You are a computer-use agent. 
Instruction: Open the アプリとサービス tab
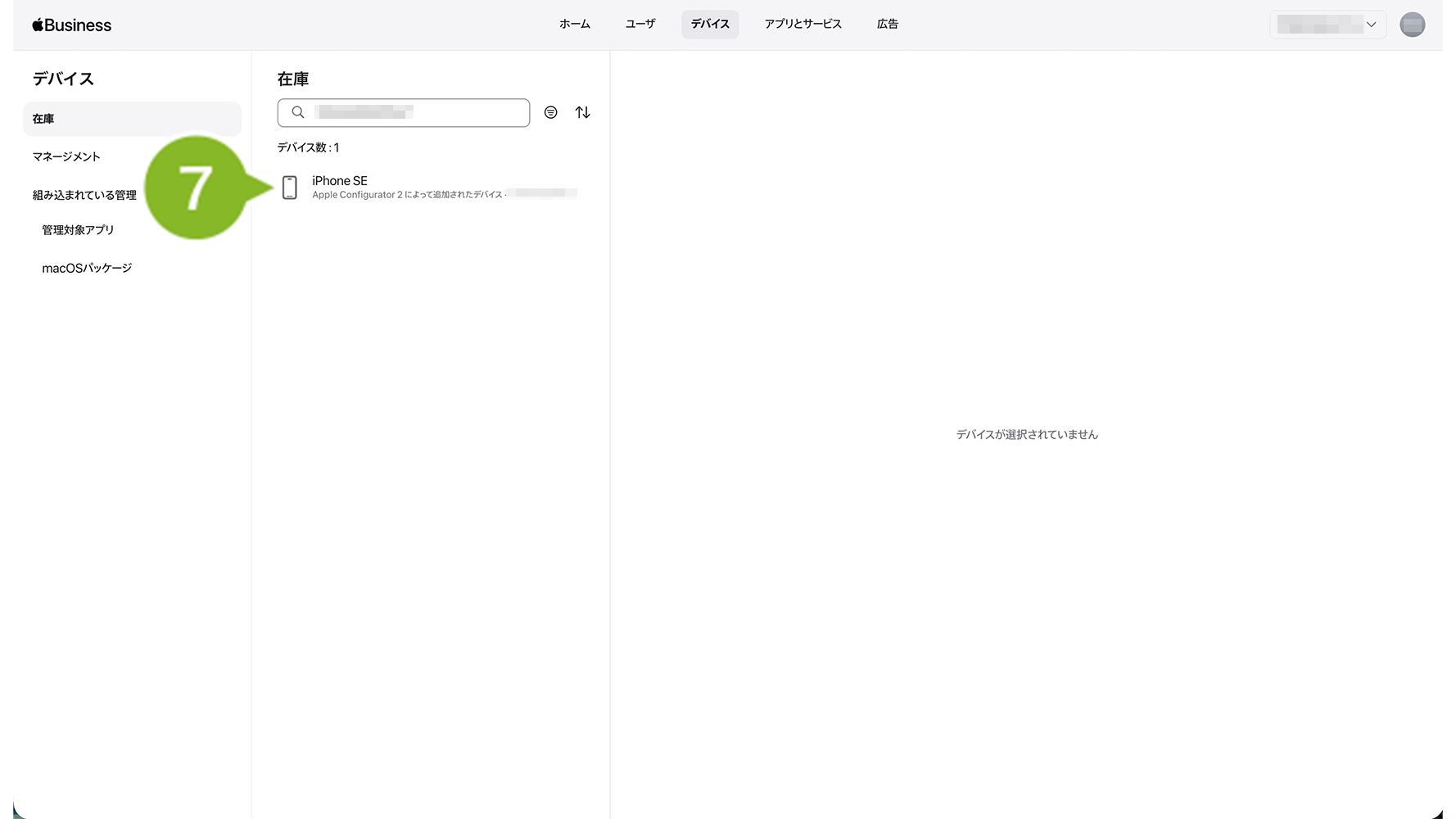[803, 25]
